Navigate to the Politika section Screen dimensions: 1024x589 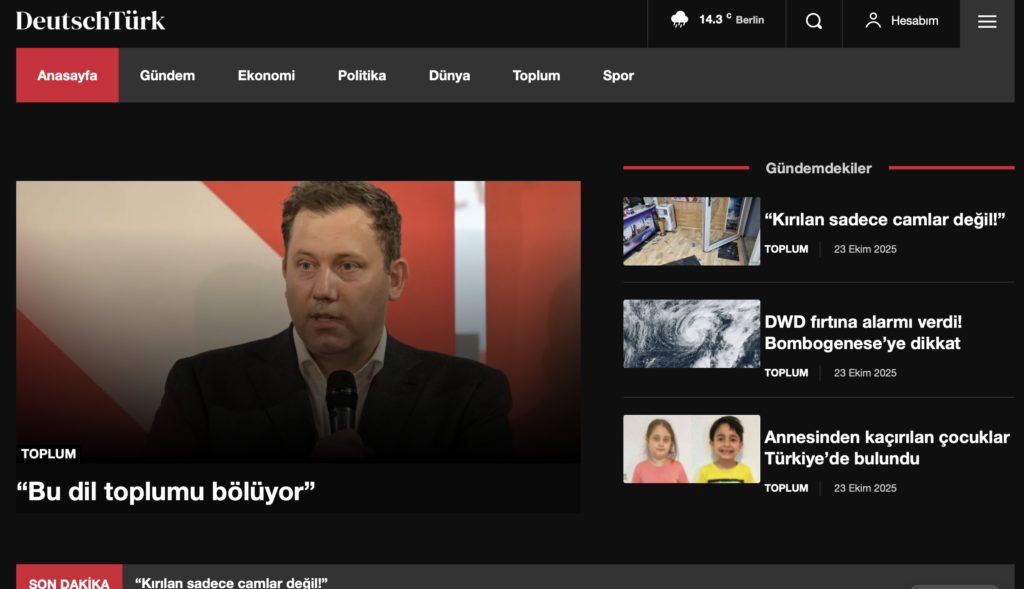361,75
